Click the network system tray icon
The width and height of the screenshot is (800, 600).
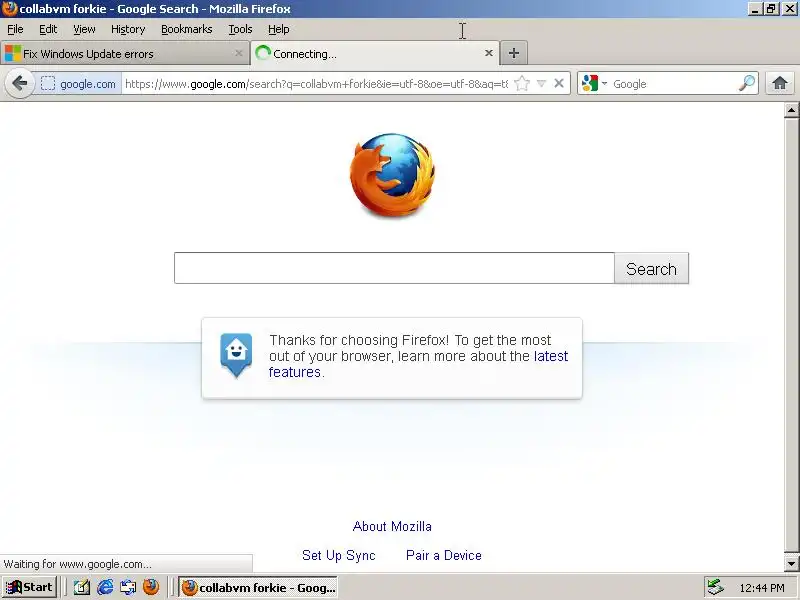click(716, 587)
